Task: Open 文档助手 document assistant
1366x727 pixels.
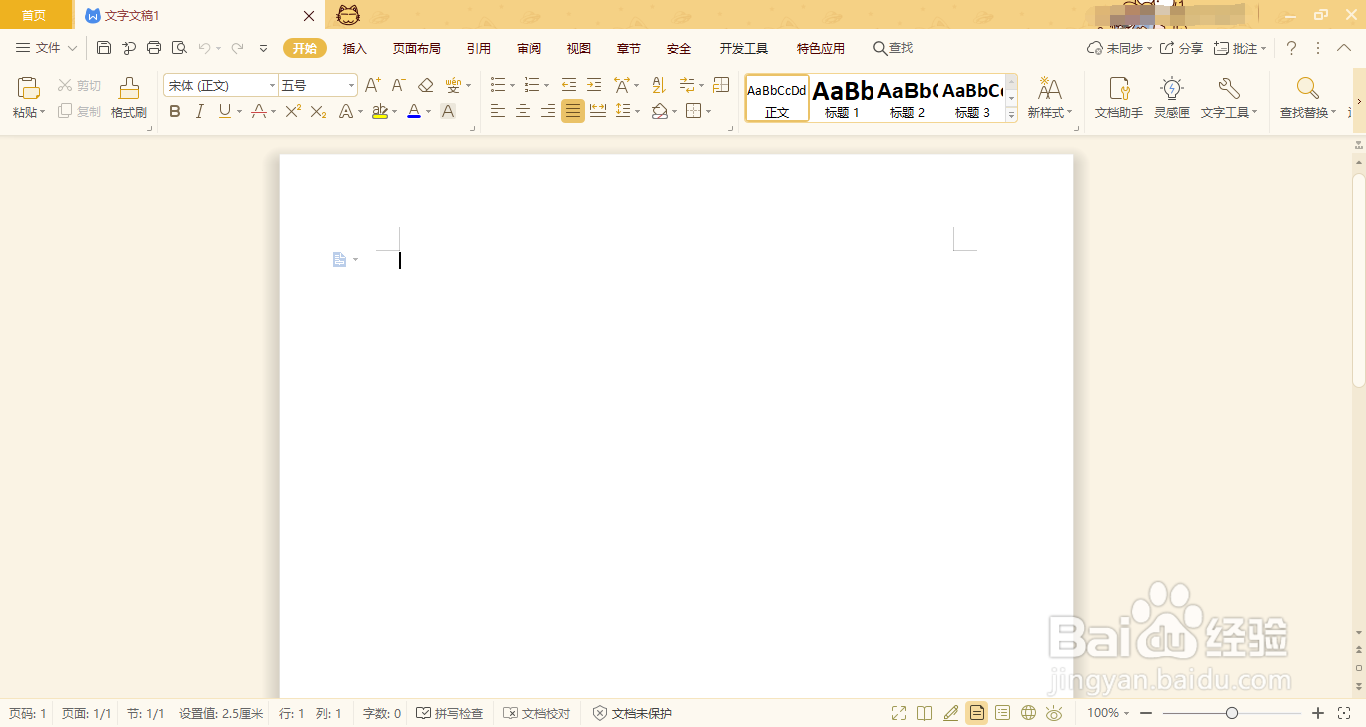Action: pyautogui.click(x=1119, y=99)
